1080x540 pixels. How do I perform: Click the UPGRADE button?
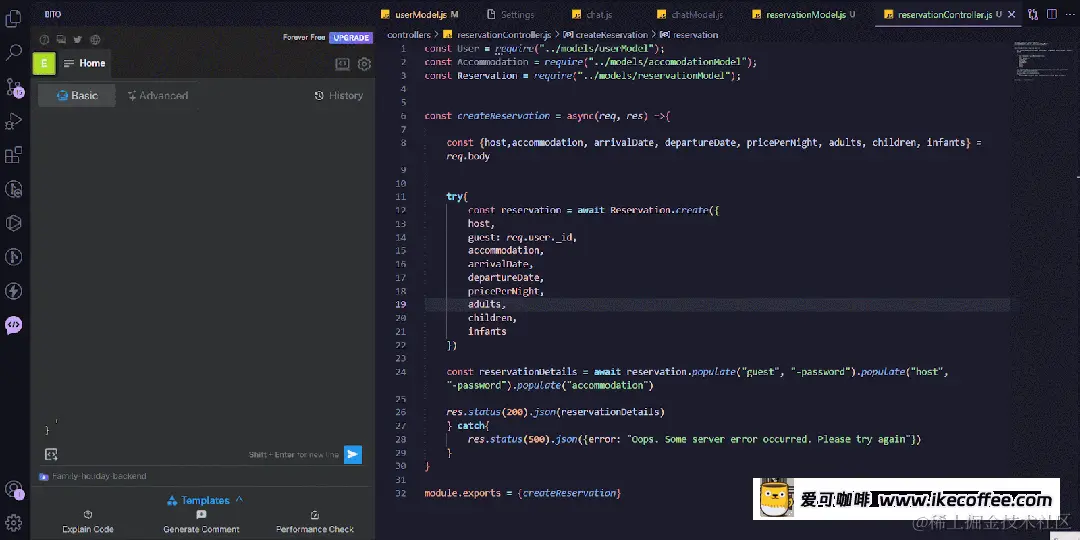(x=351, y=38)
